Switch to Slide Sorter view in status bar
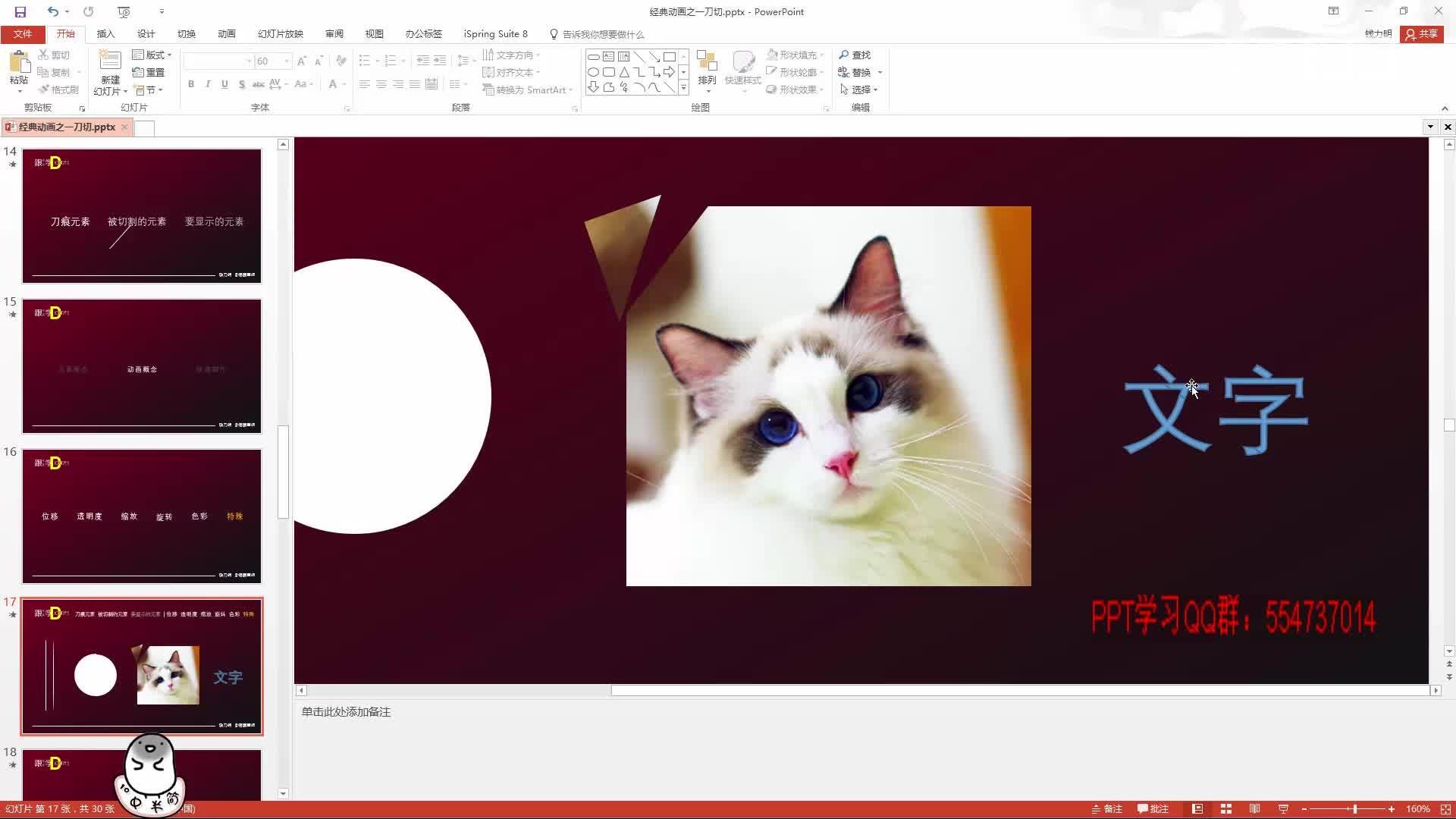The width and height of the screenshot is (1456, 819). coord(1226,809)
